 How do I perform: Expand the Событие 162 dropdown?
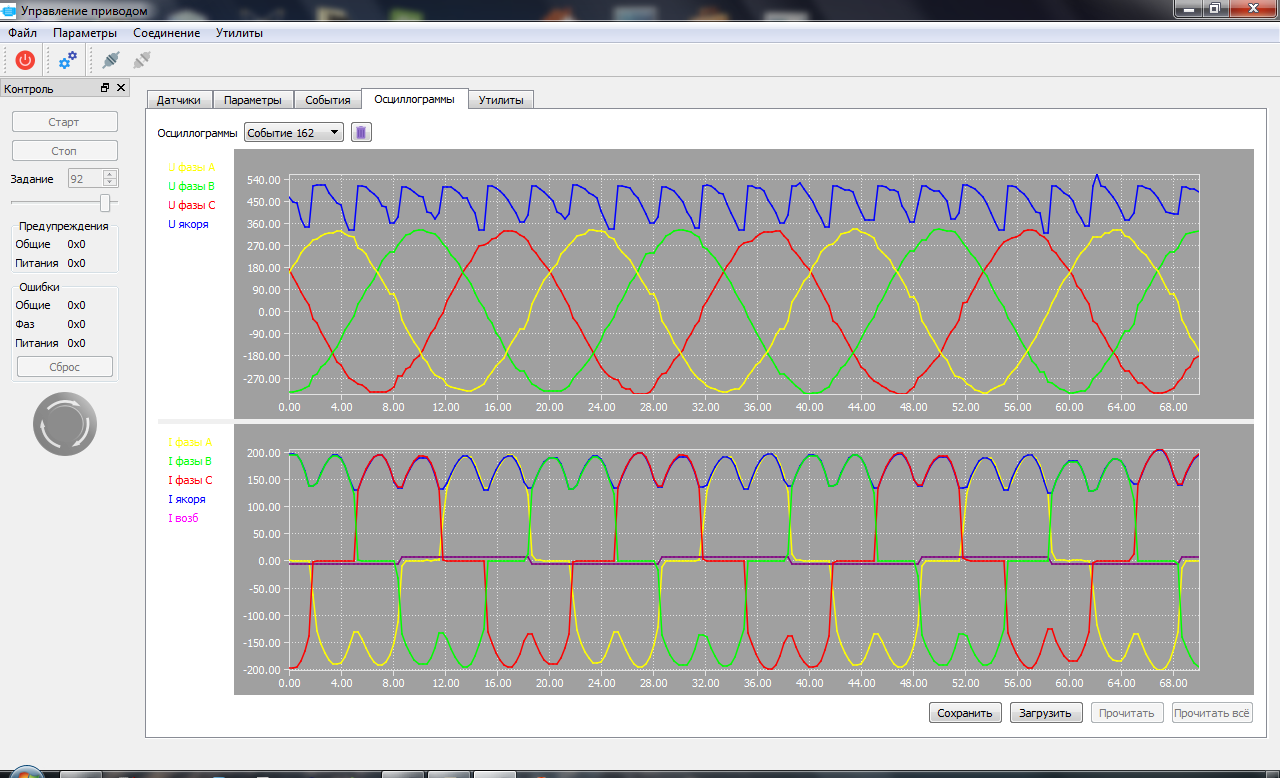coord(294,132)
